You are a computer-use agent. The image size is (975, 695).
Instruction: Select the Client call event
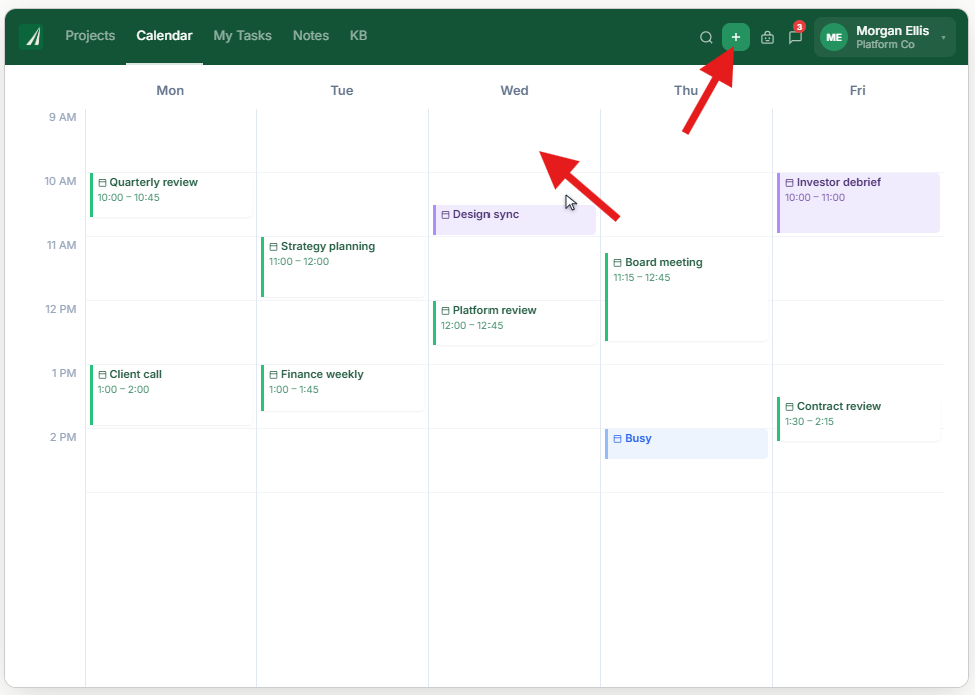pyautogui.click(x=171, y=395)
